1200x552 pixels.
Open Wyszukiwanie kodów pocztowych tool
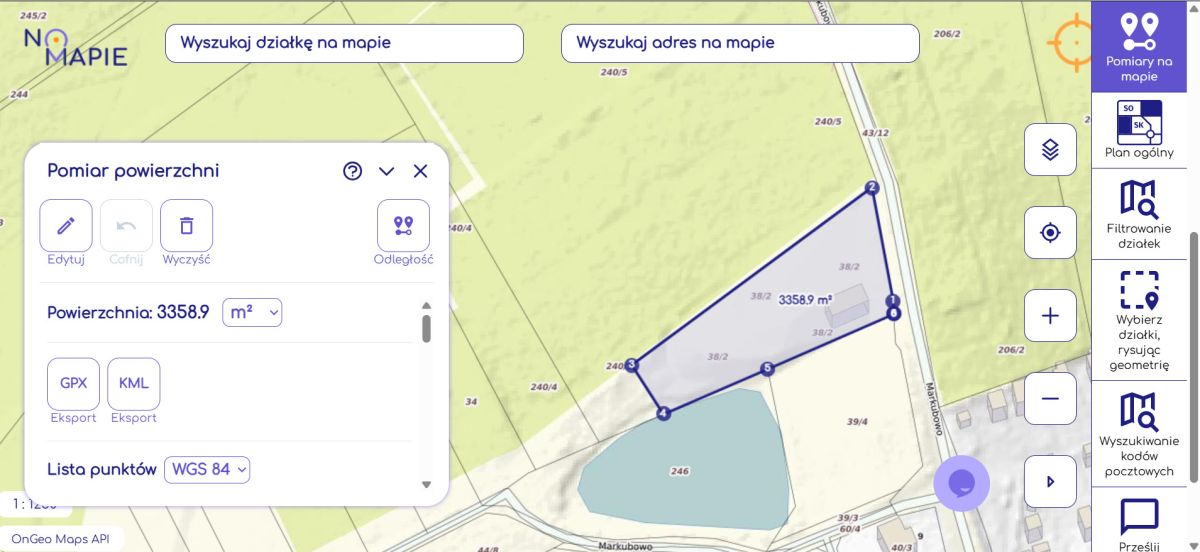point(1138,434)
